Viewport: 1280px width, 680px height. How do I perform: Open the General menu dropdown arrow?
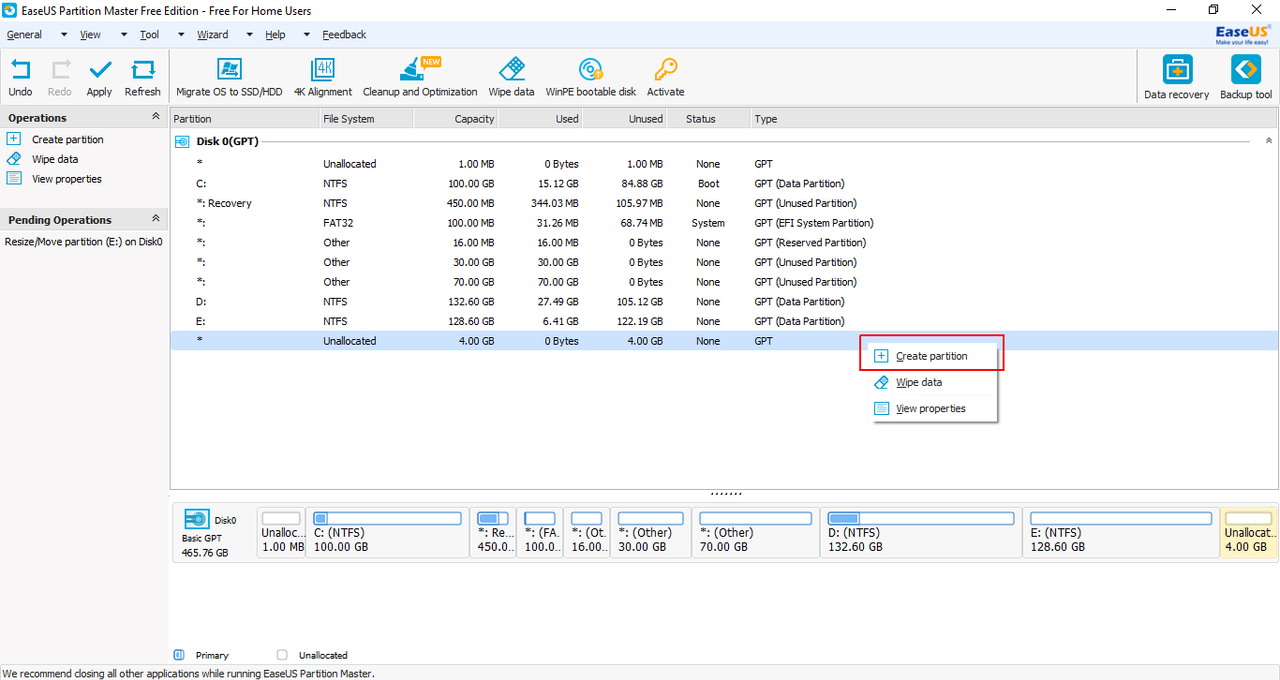(64, 34)
